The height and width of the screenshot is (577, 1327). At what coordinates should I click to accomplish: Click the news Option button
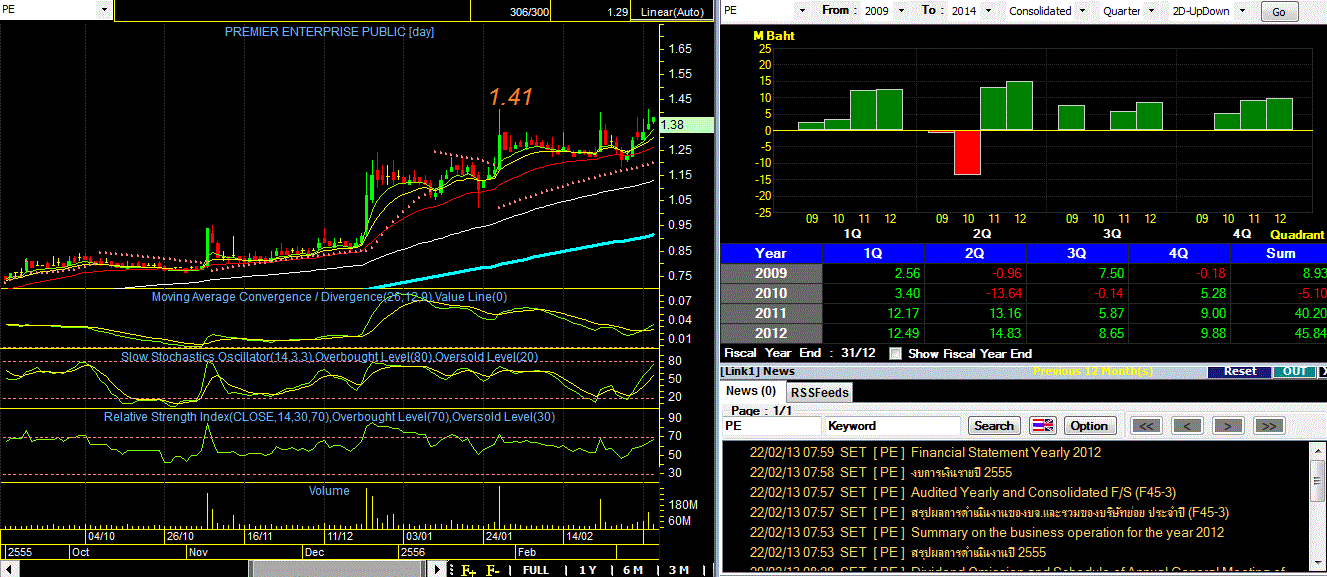tap(1089, 425)
